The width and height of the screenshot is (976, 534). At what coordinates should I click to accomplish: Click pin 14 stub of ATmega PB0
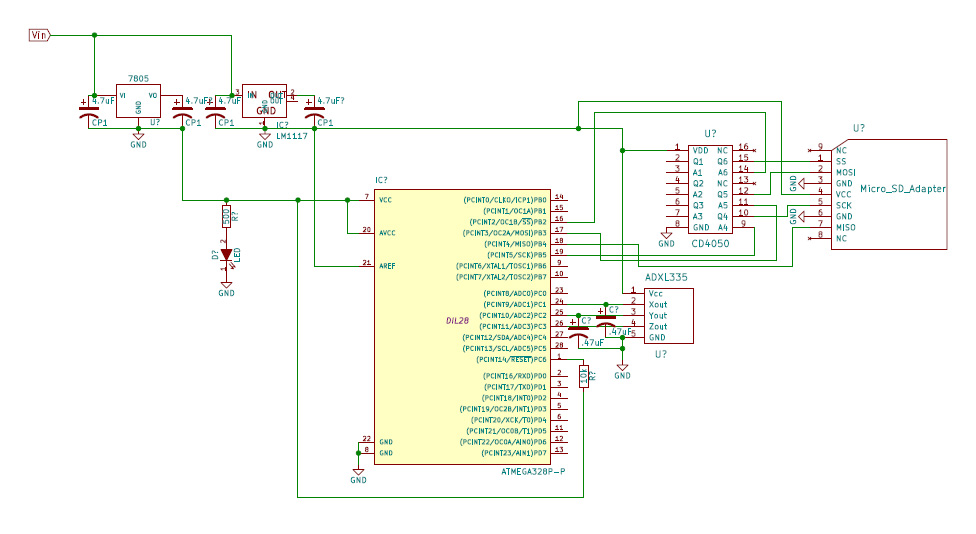click(559, 200)
